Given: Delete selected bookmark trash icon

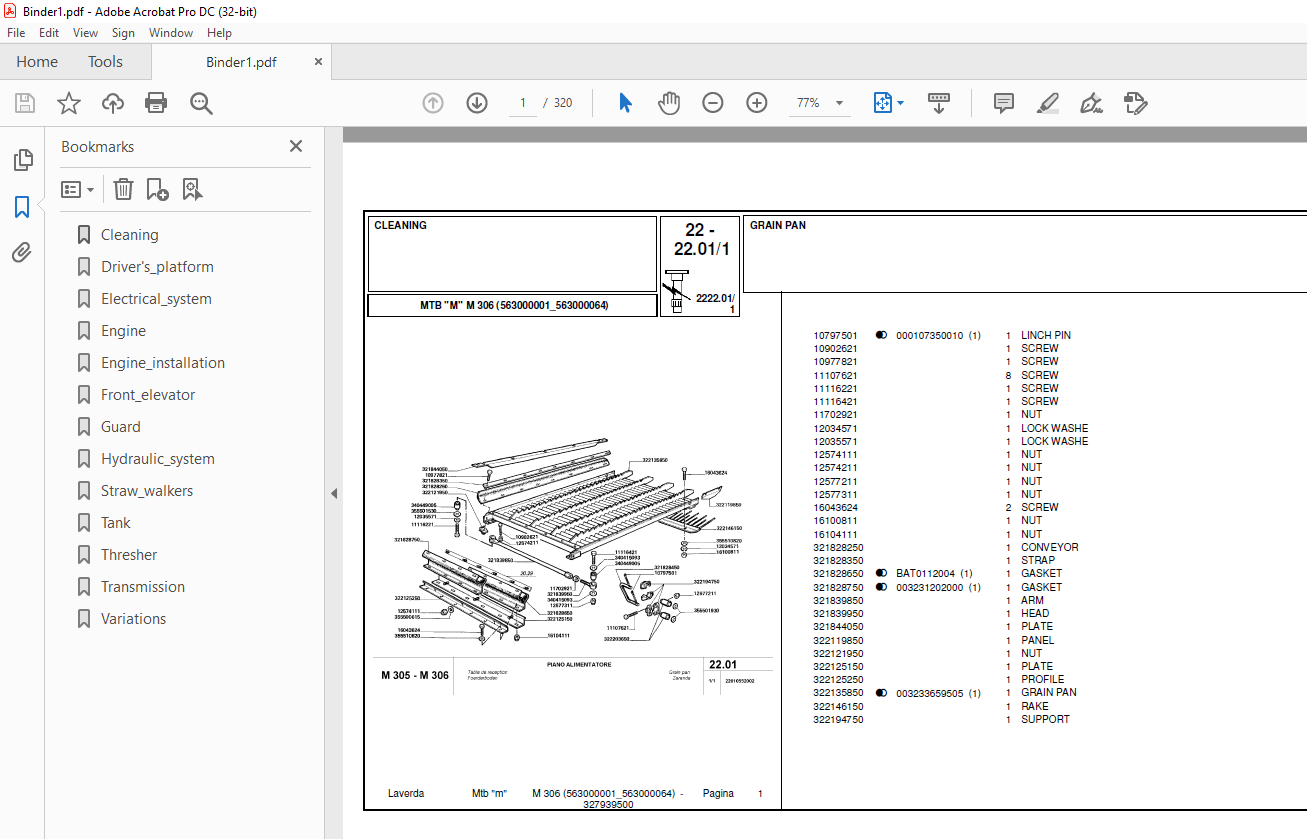Looking at the screenshot, I should [x=123, y=189].
